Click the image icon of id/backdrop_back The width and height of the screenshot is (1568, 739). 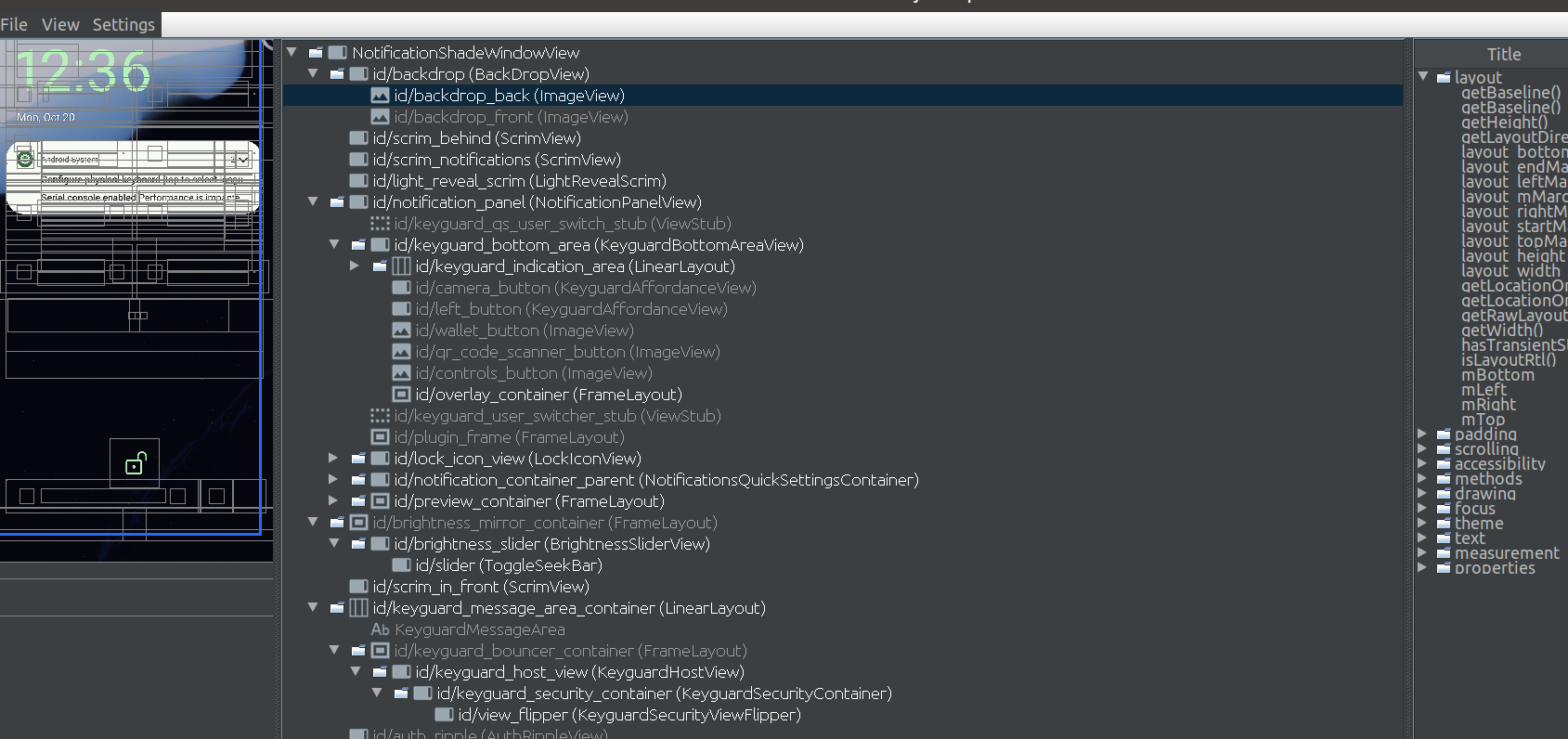coord(380,96)
